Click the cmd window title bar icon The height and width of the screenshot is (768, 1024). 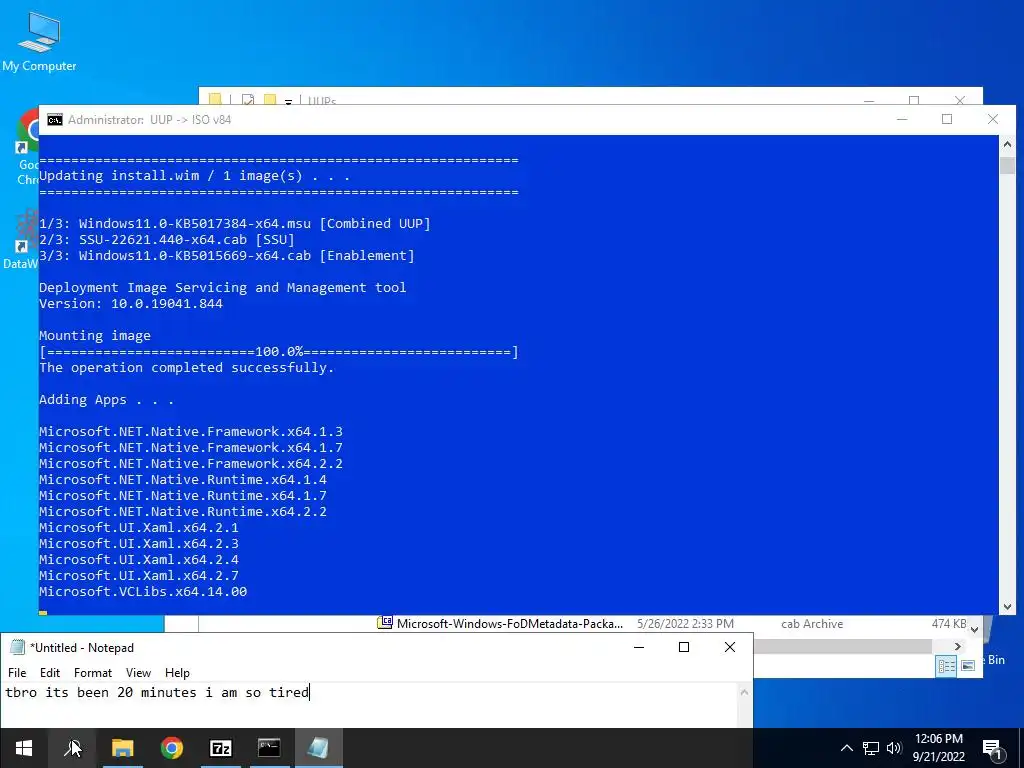(55, 120)
